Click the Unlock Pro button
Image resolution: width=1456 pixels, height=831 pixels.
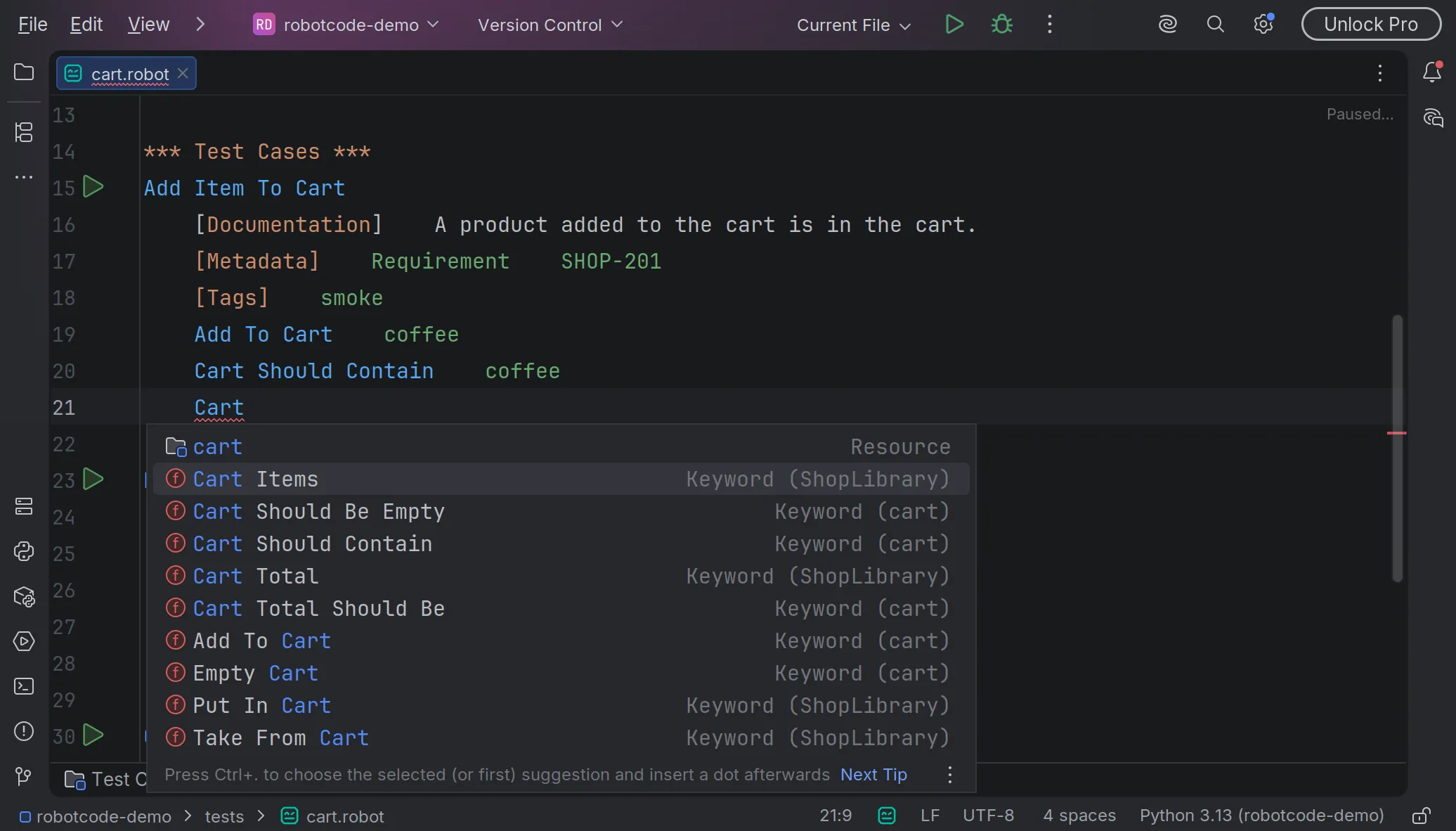(1371, 25)
